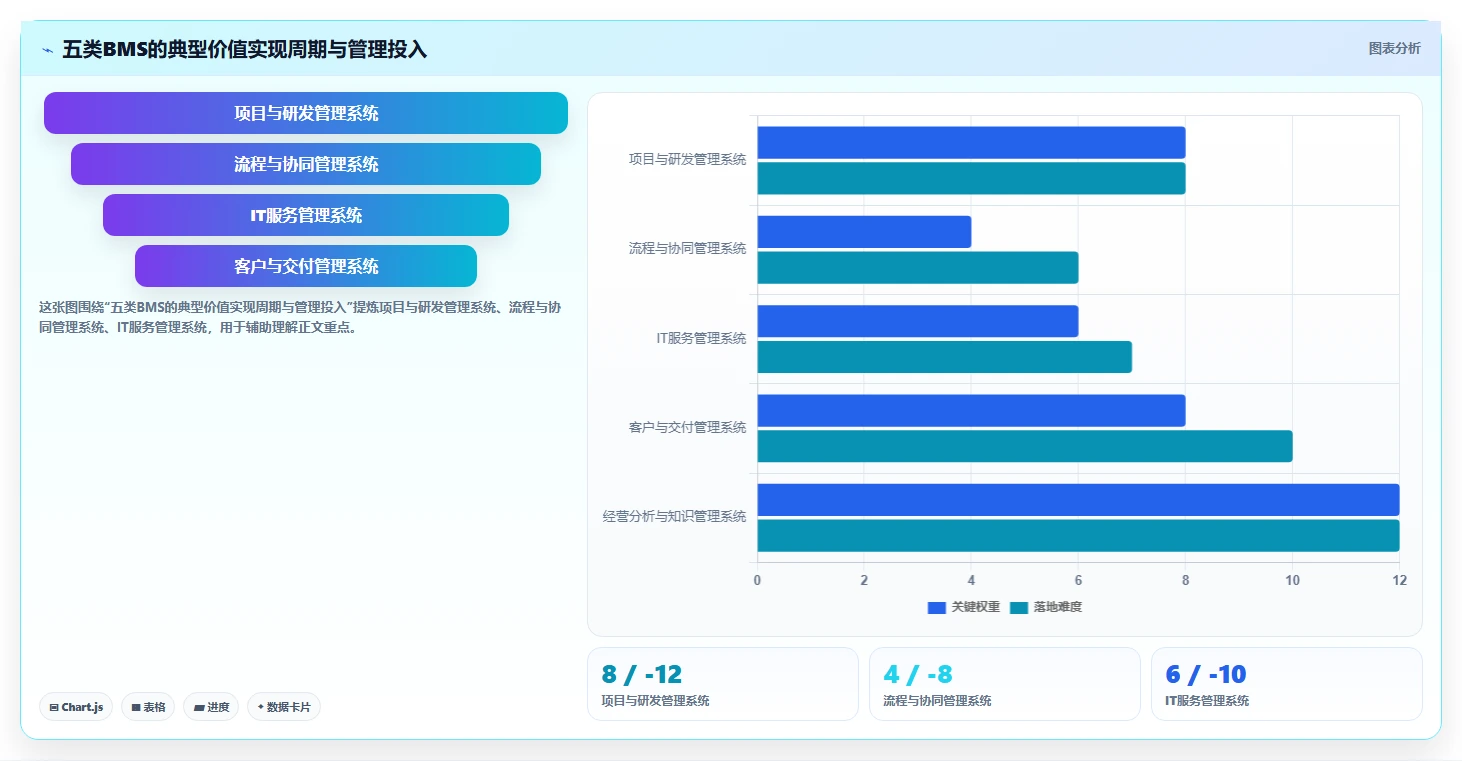Click the IT服务管理系统 axis label in chart
The height and width of the screenshot is (761, 1462).
701,338
